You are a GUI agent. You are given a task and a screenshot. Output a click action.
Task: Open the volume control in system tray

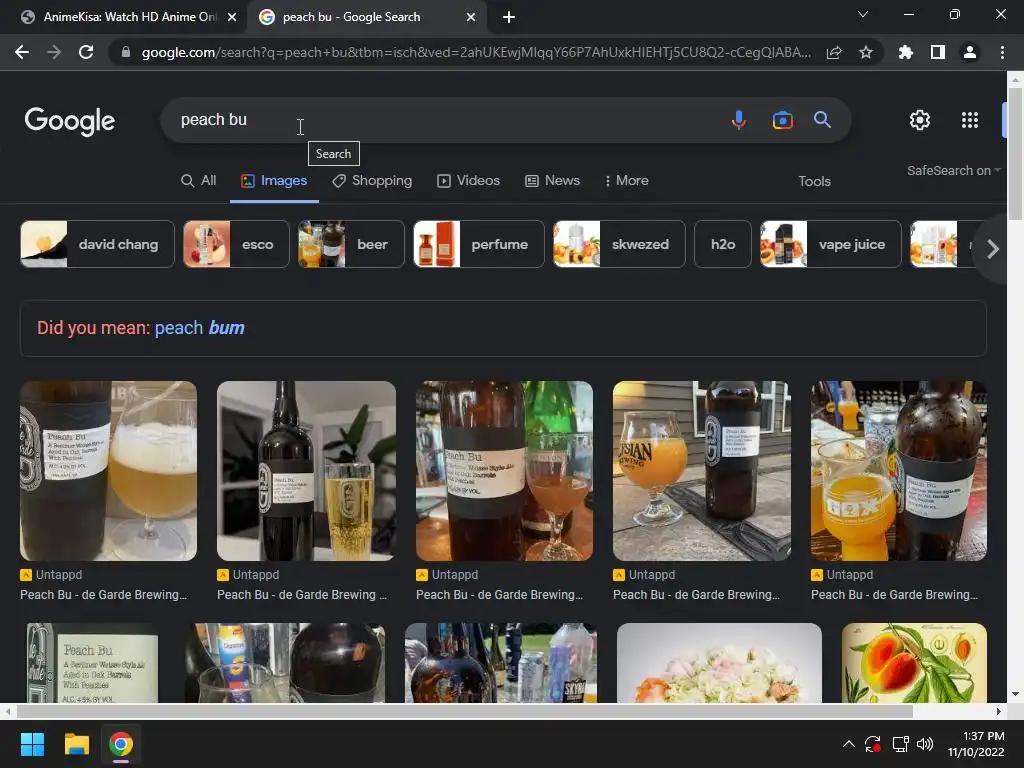[x=925, y=744]
